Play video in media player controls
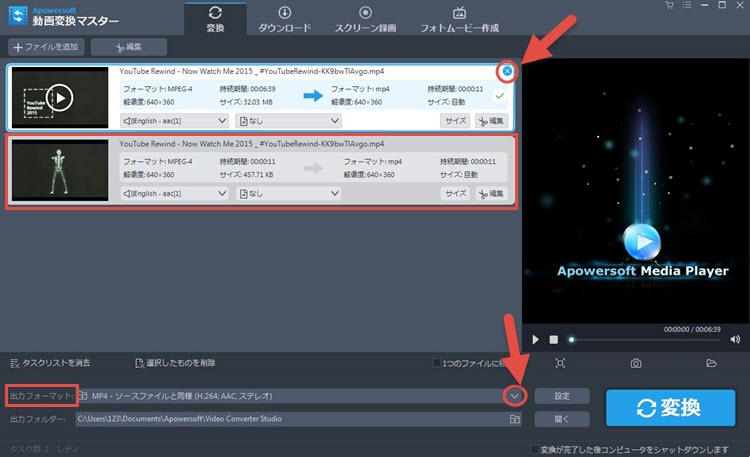Image resolution: width=750 pixels, height=457 pixels. click(x=535, y=340)
